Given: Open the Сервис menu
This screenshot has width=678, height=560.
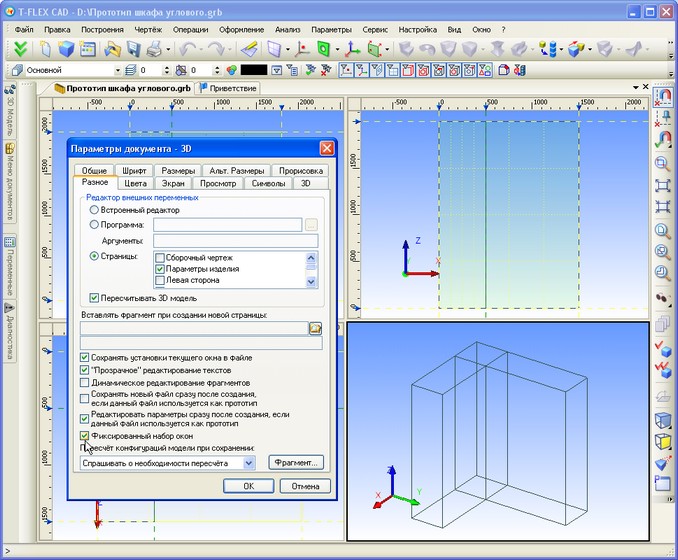Looking at the screenshot, I should click(x=375, y=30).
